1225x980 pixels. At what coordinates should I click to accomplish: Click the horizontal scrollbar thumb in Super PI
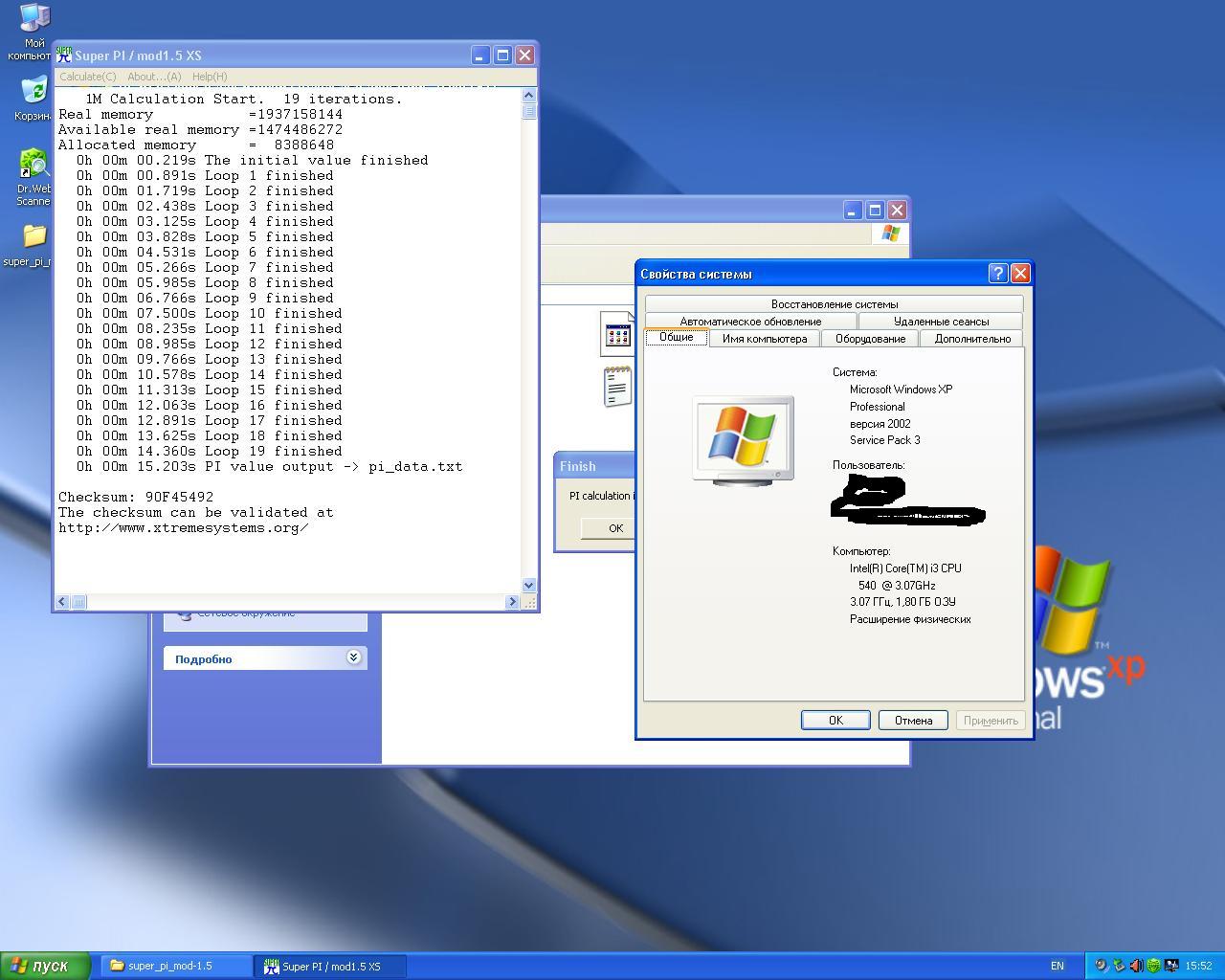[78, 602]
